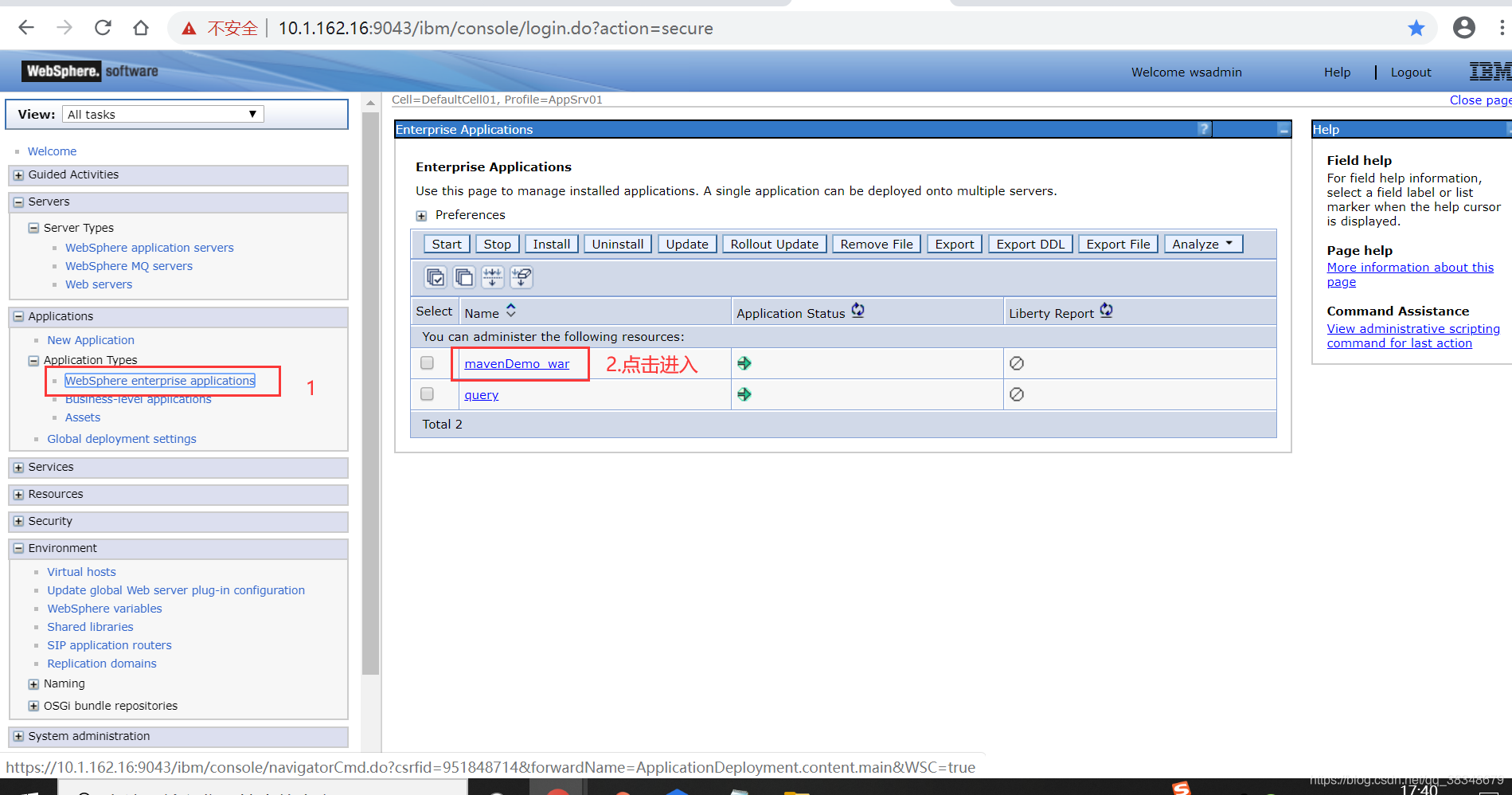Open New Application link
Viewport: 1512px width, 795px height.
(91, 340)
